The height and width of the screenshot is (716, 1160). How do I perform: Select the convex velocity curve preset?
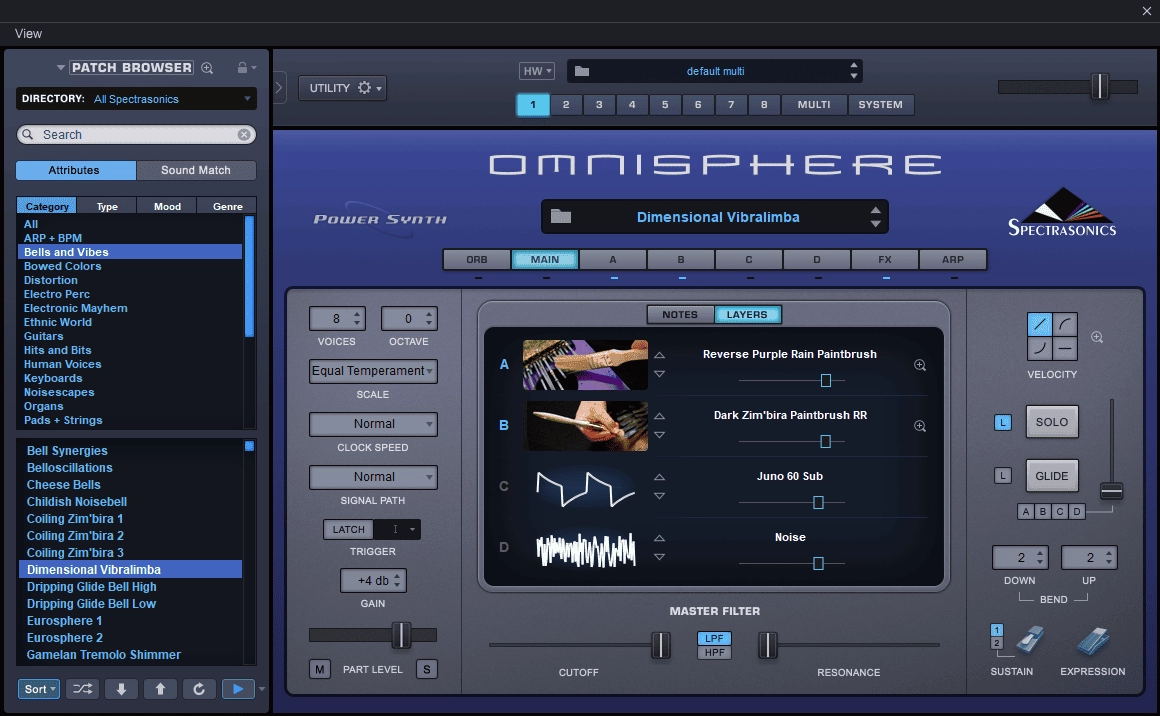(1065, 324)
